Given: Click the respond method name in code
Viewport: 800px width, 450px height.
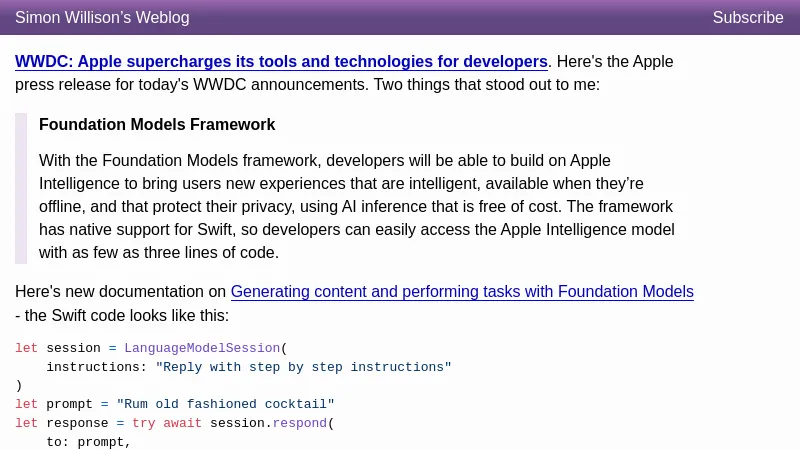Looking at the screenshot, I should pos(299,423).
